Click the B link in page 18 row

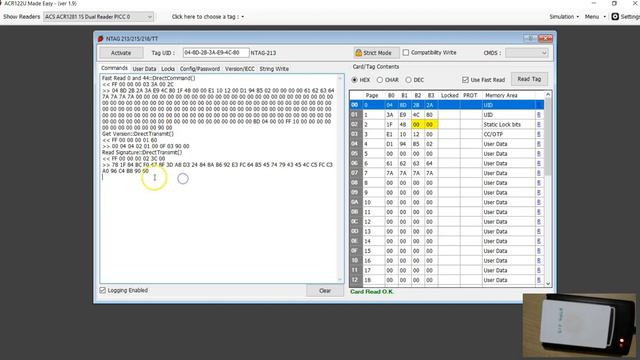coord(539,280)
